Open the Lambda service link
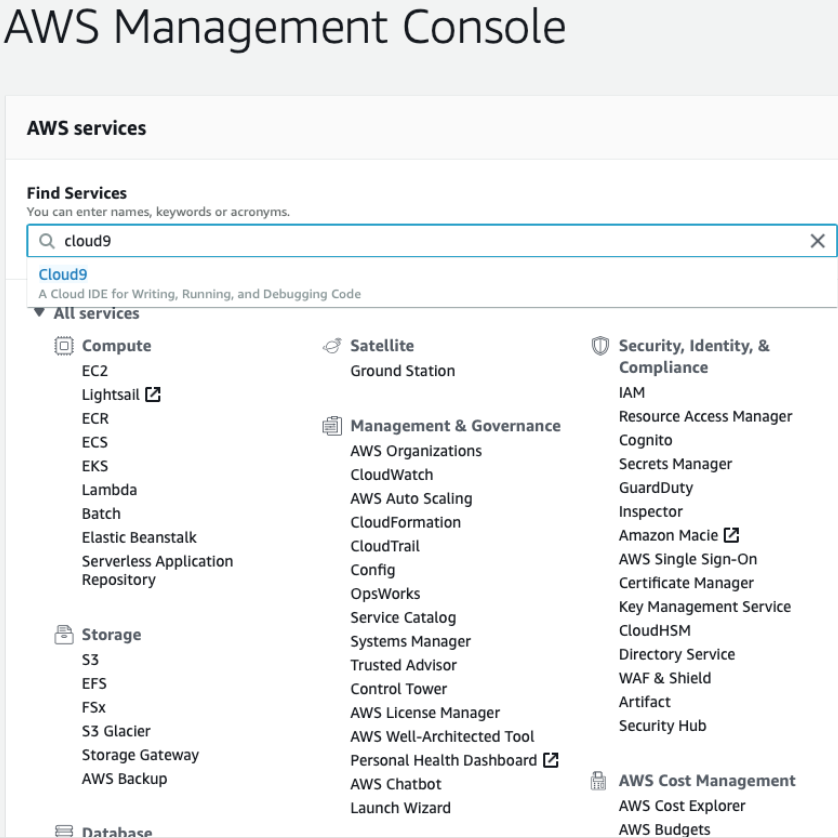The width and height of the screenshot is (838, 838). (109, 490)
